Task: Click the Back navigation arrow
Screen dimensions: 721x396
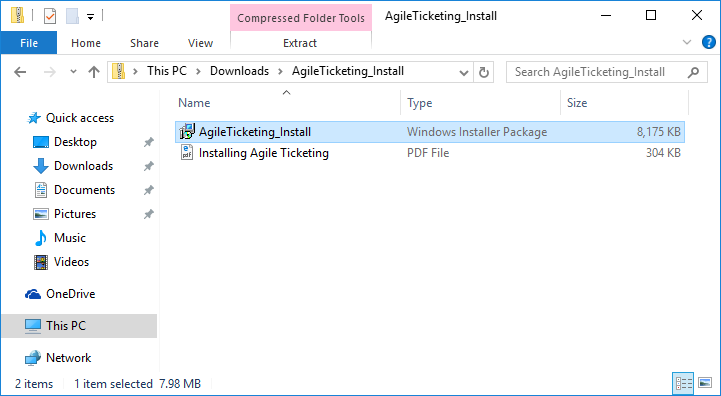Action: pyautogui.click(x=20, y=72)
